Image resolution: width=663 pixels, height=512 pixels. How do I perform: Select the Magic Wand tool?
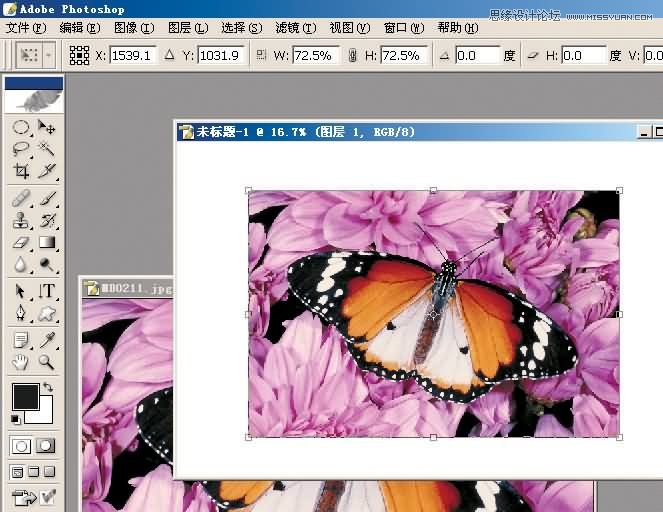point(46,148)
